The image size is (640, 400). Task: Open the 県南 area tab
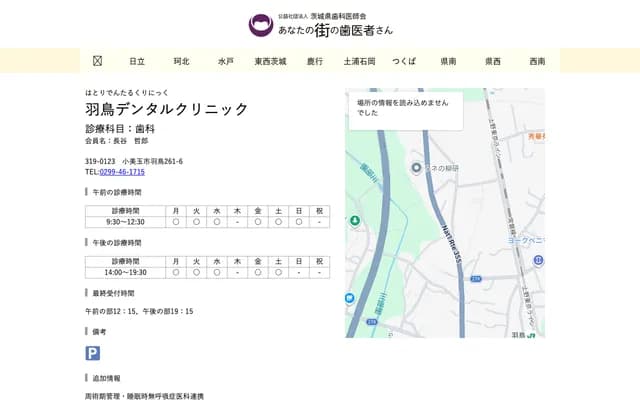coord(448,61)
